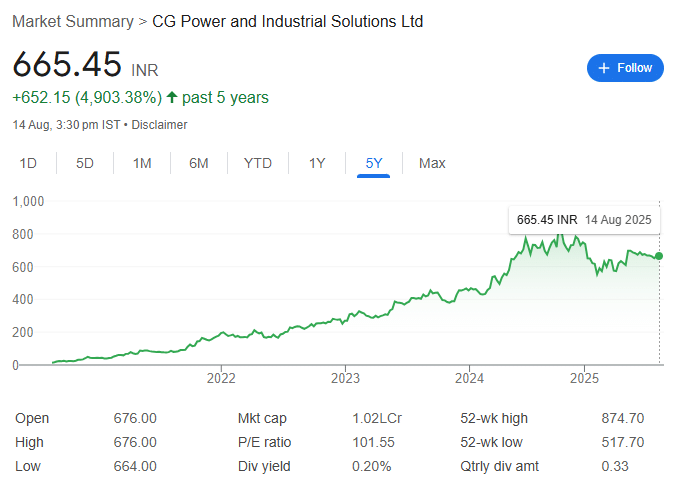694x494 pixels.
Task: Click the CG Power and Industrial Solutions Ltd title
Action: click(x=288, y=22)
